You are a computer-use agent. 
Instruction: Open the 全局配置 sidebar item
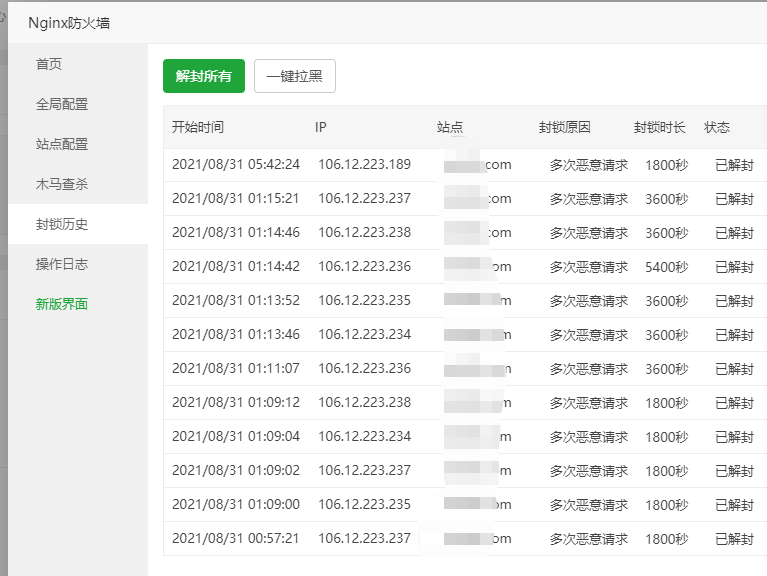pos(62,104)
